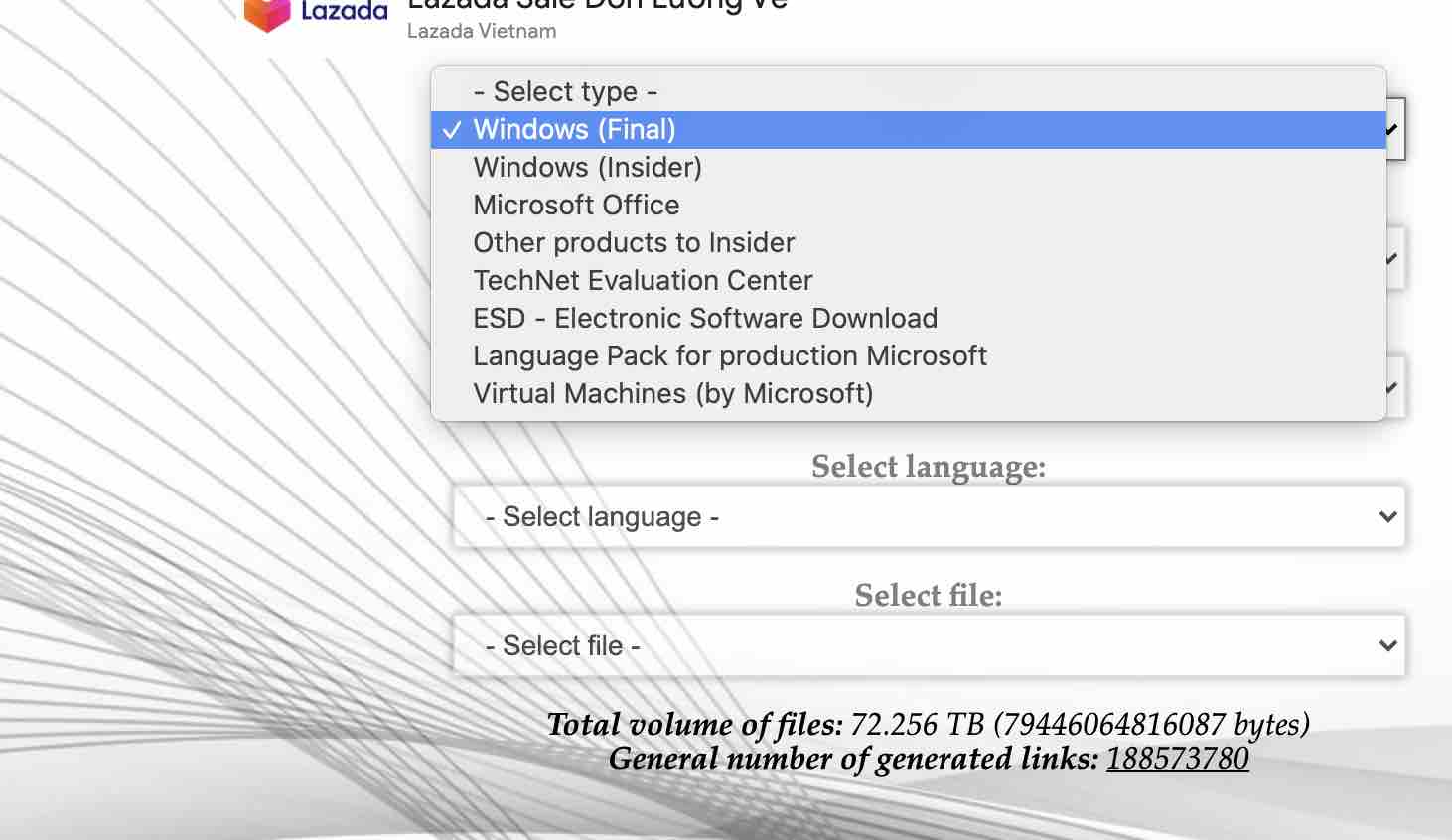This screenshot has height=840, width=1452.
Task: Pick ESD - Electronic Software Download
Action: tap(705, 319)
